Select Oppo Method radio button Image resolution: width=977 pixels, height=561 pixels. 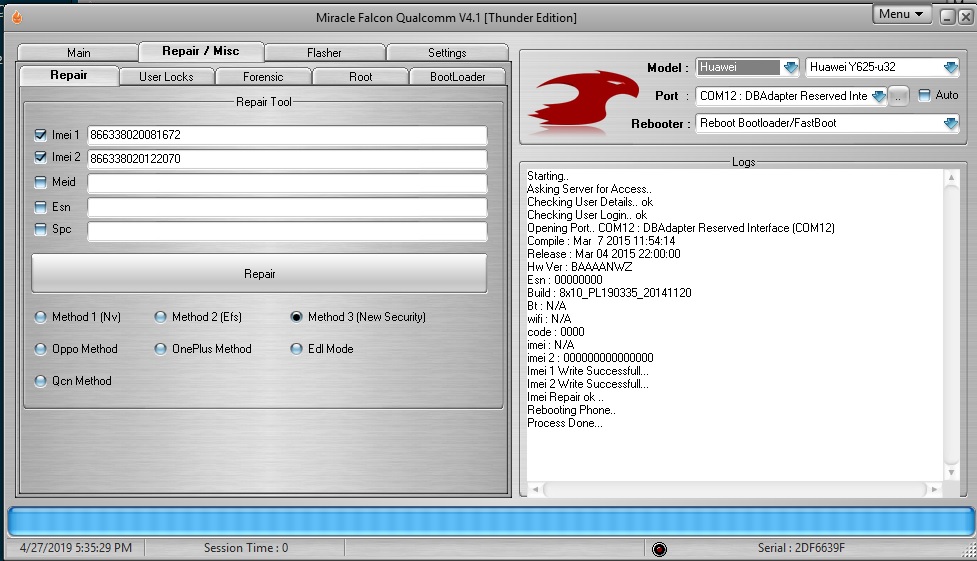tap(41, 349)
